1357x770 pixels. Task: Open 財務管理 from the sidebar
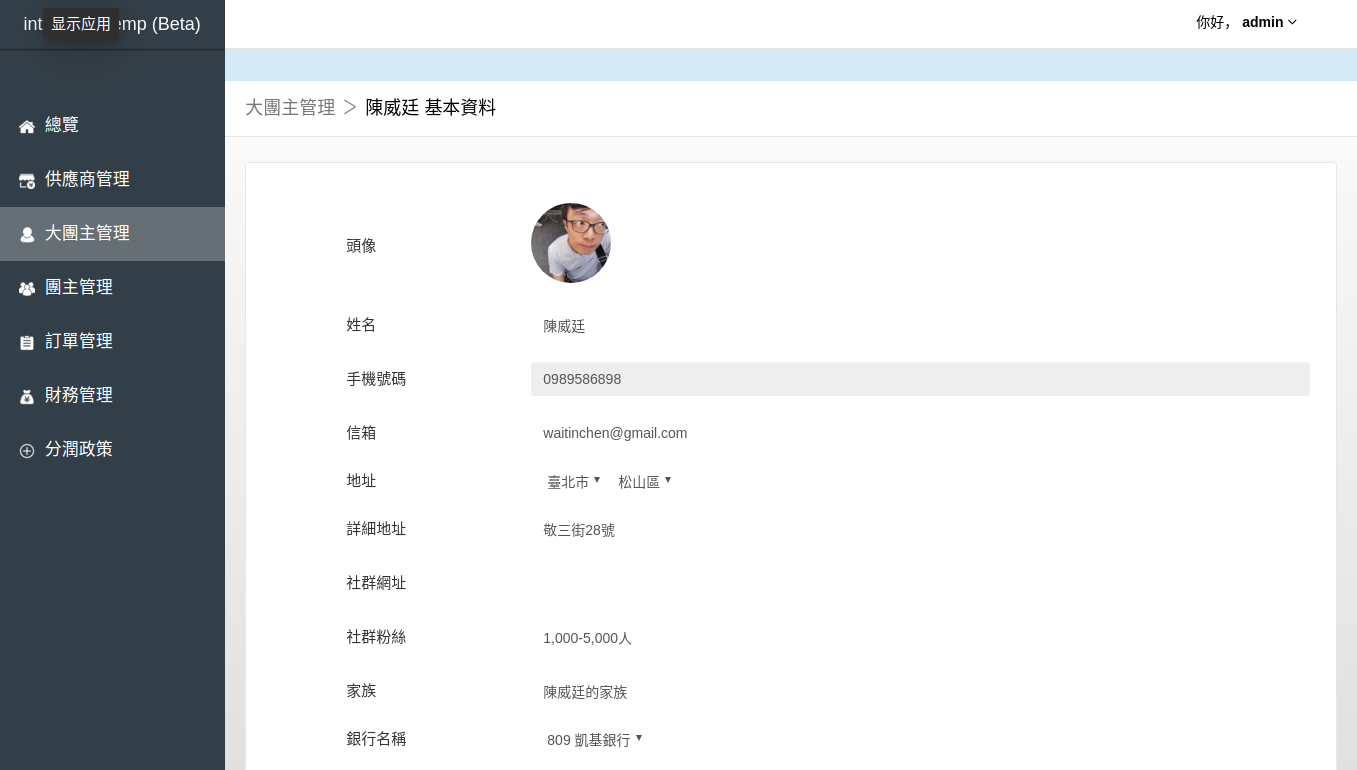[112, 396]
